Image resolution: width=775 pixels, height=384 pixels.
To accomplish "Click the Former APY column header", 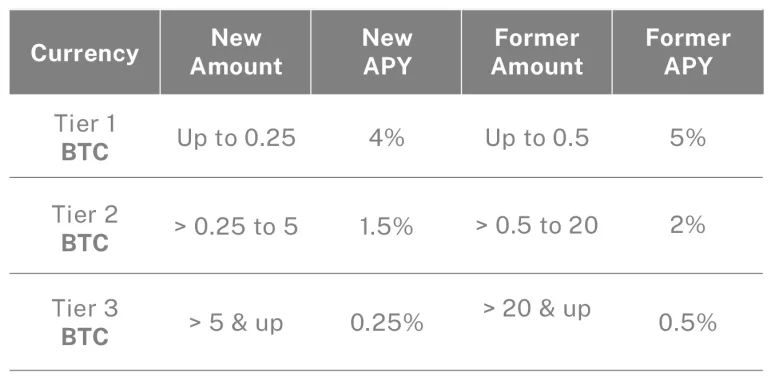I will (688, 52).
